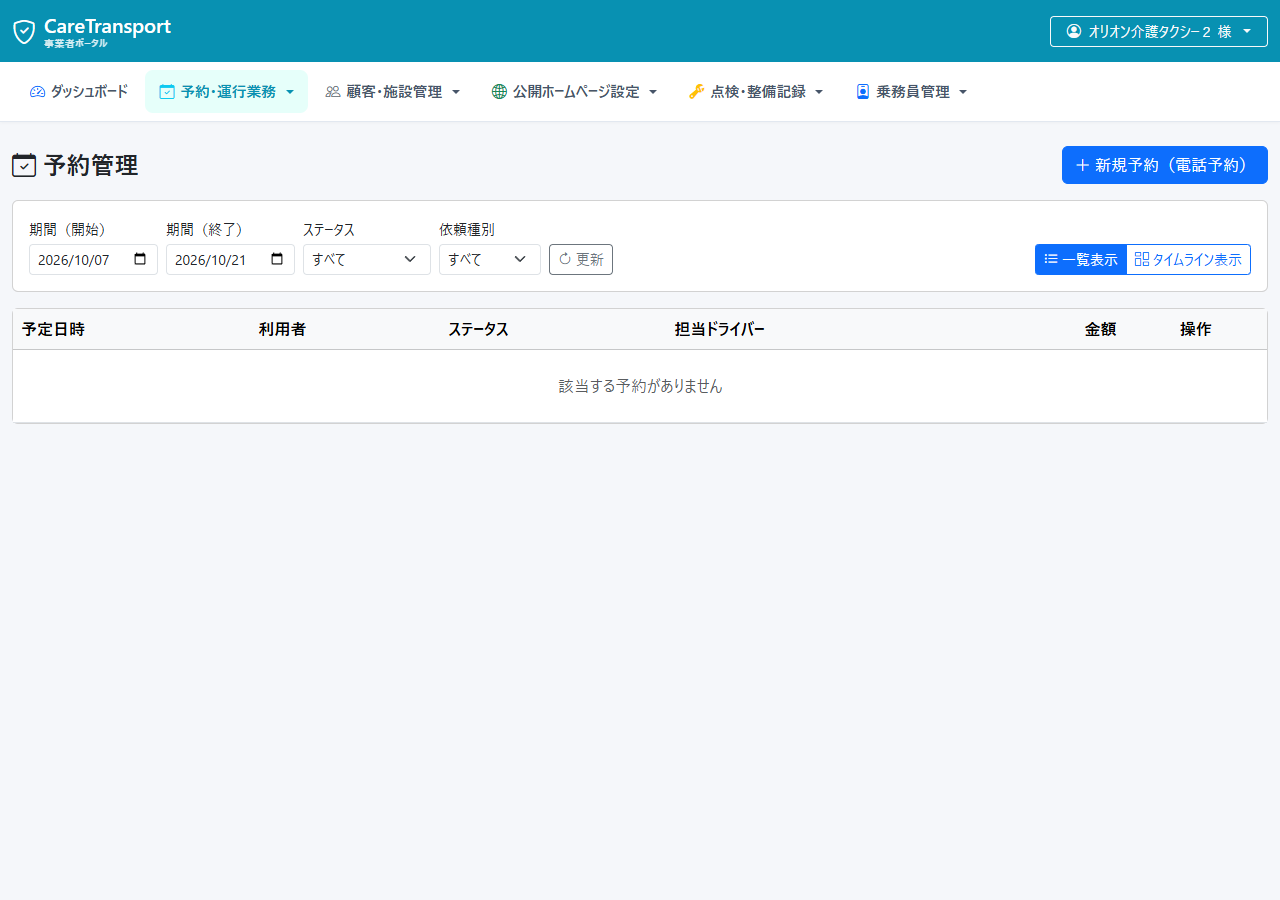Click calendar icon next to 予約管理 heading
The width and height of the screenshot is (1280, 900).
[24, 165]
